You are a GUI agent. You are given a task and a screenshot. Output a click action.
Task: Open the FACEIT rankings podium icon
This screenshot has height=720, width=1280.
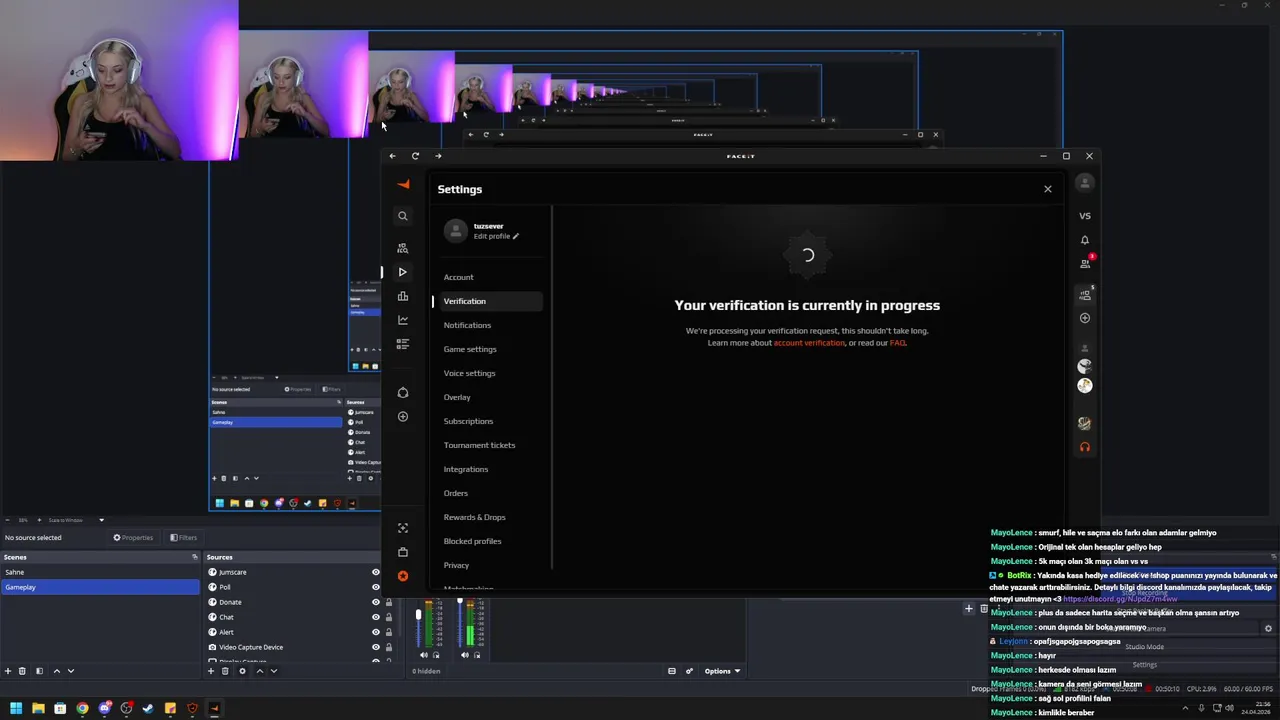[x=403, y=296]
